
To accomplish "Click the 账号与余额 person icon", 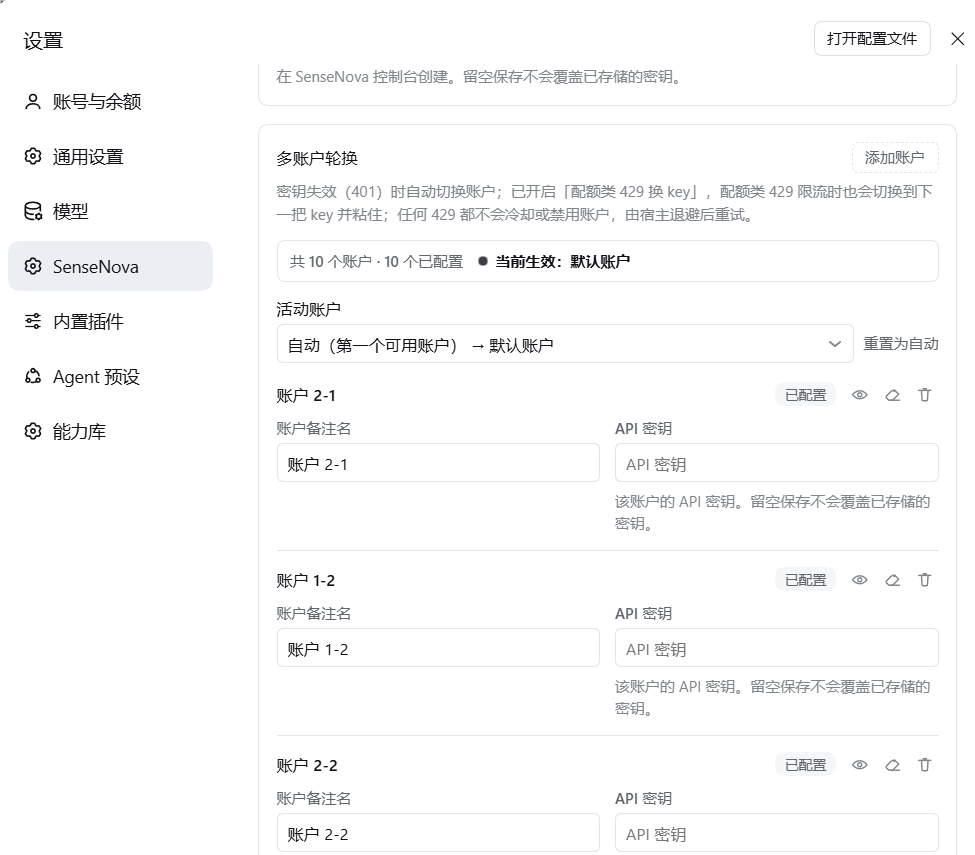I will coord(33,101).
